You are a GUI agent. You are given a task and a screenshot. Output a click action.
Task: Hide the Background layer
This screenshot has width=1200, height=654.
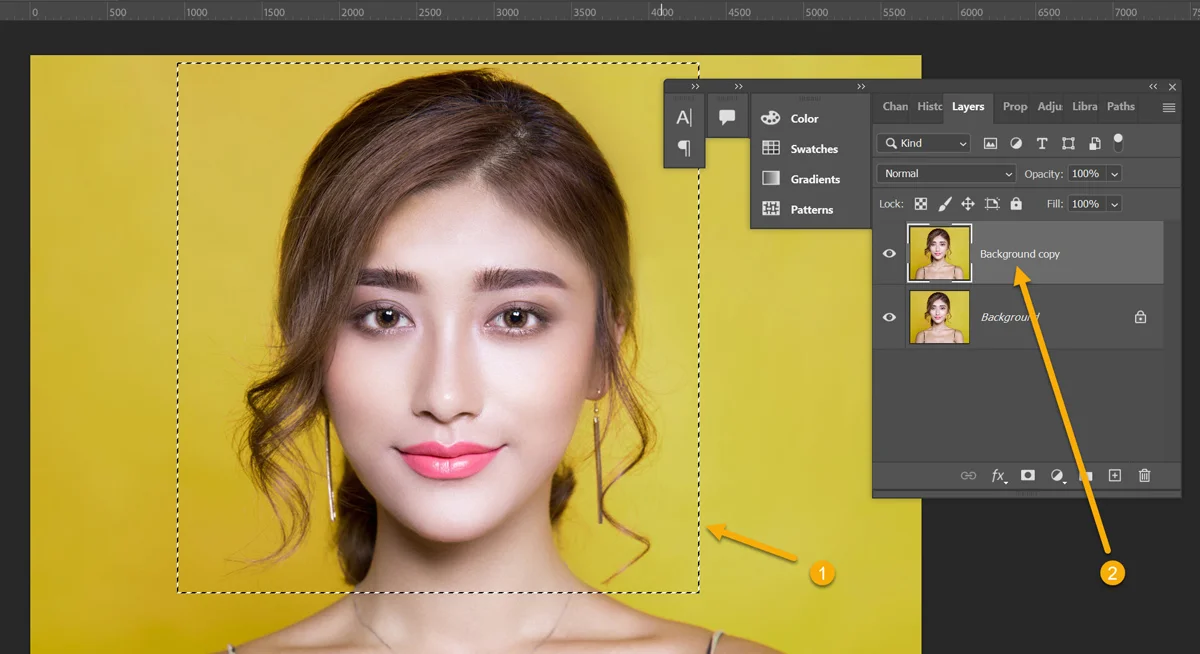pyautogui.click(x=889, y=317)
